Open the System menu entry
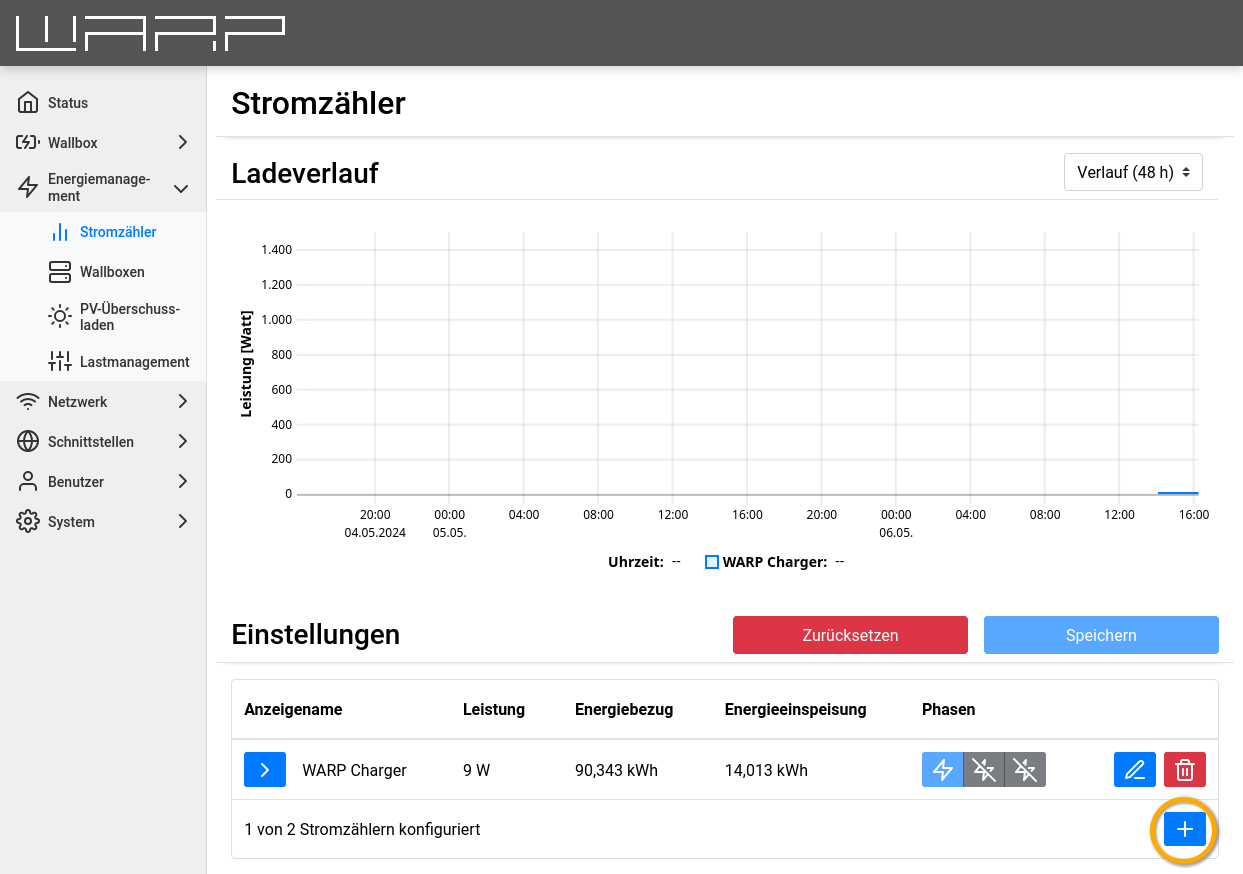 click(71, 521)
